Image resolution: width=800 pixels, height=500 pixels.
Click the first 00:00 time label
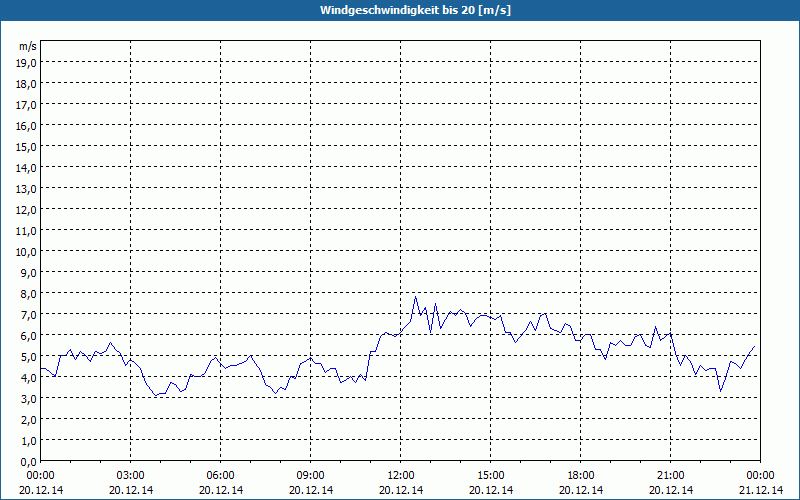click(41, 476)
